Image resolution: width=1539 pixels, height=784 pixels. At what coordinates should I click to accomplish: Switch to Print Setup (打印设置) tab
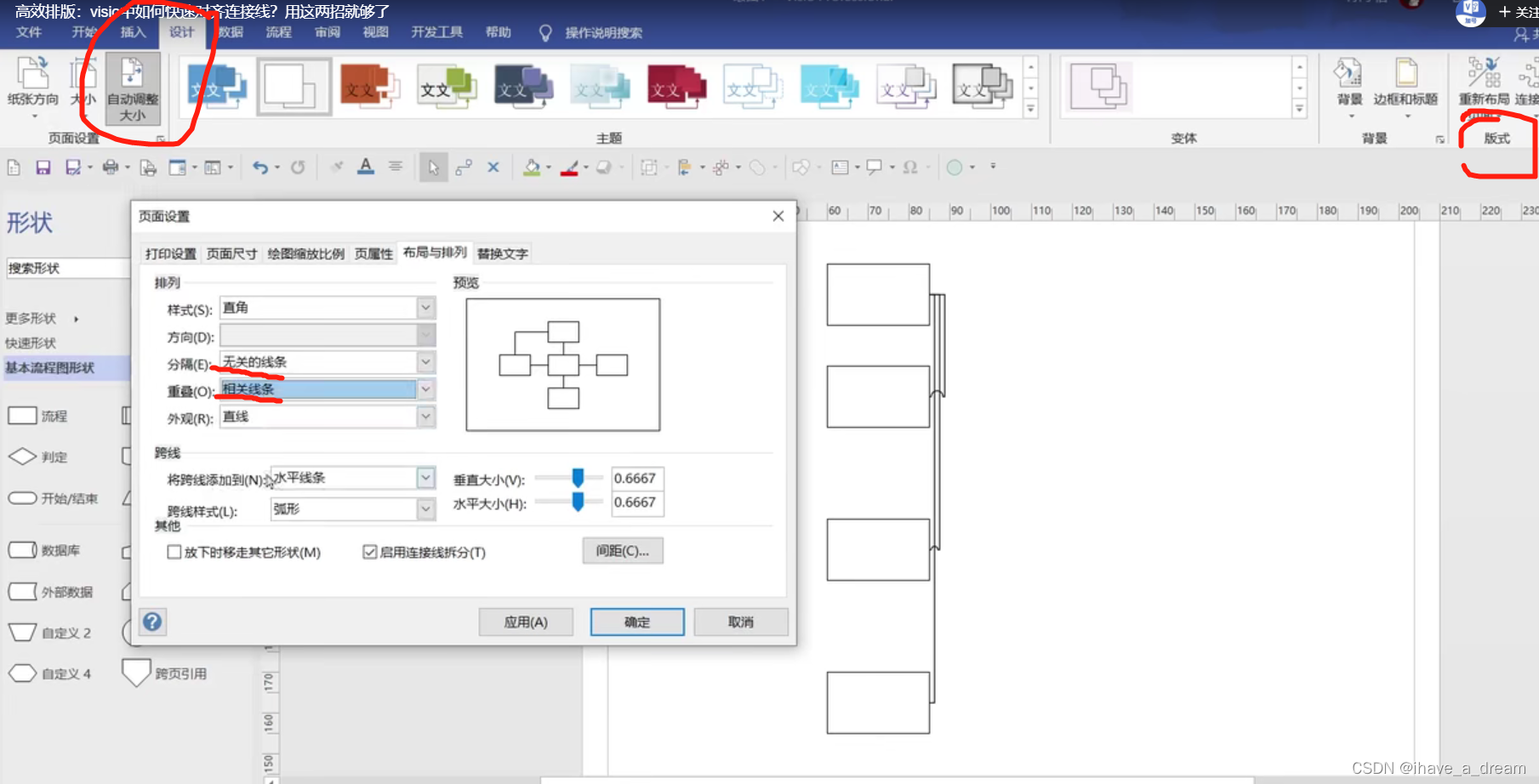coord(171,253)
